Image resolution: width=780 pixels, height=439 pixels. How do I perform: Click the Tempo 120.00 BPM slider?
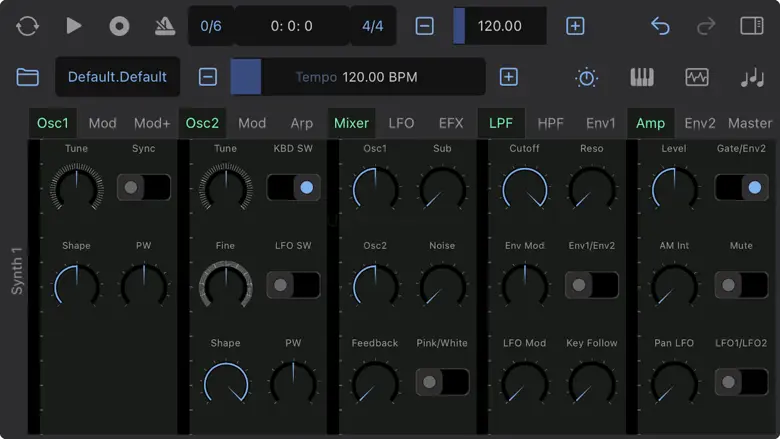(357, 77)
